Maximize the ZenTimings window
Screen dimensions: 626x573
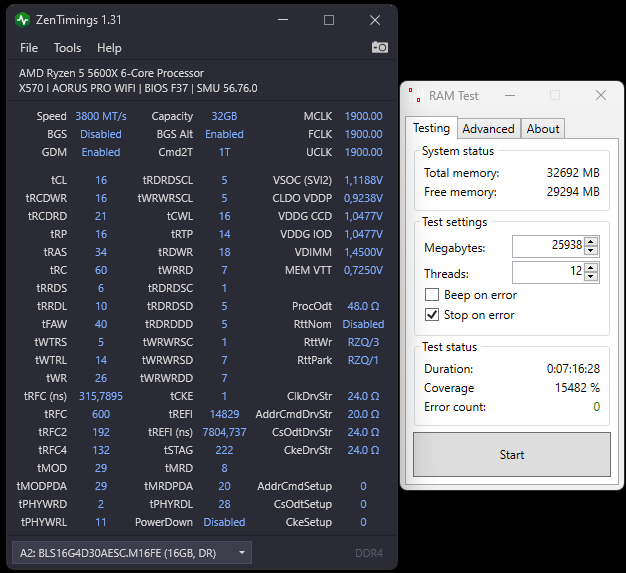click(x=329, y=20)
